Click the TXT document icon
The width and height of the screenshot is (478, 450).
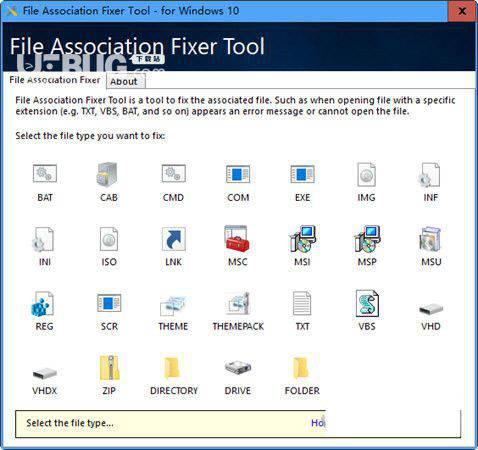coord(302,303)
